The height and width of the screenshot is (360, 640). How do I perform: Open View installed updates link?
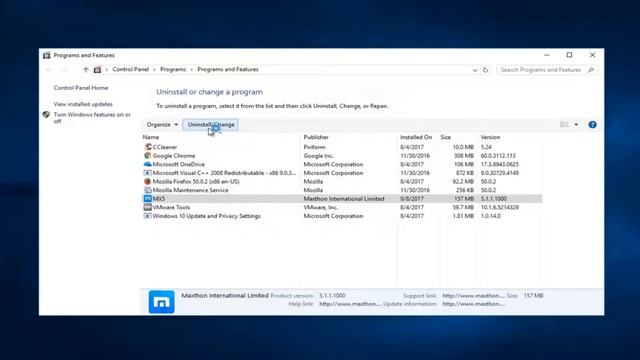83,104
